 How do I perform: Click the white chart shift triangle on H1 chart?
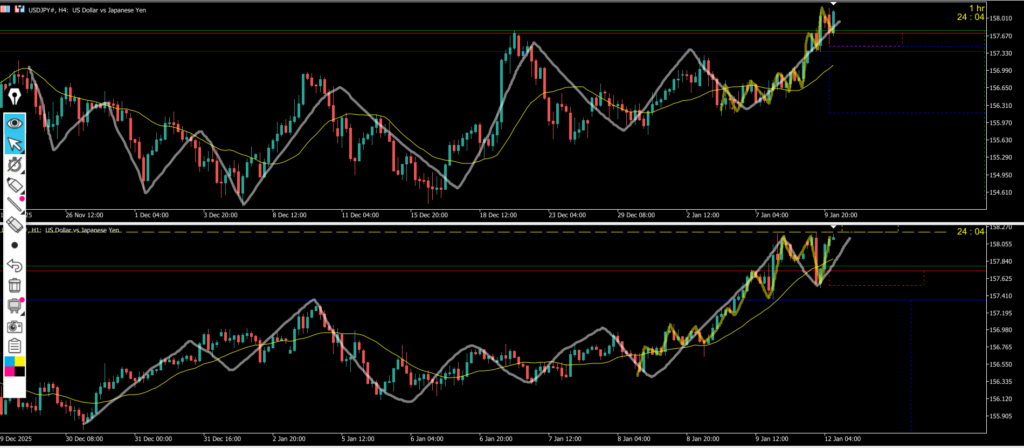(x=834, y=228)
